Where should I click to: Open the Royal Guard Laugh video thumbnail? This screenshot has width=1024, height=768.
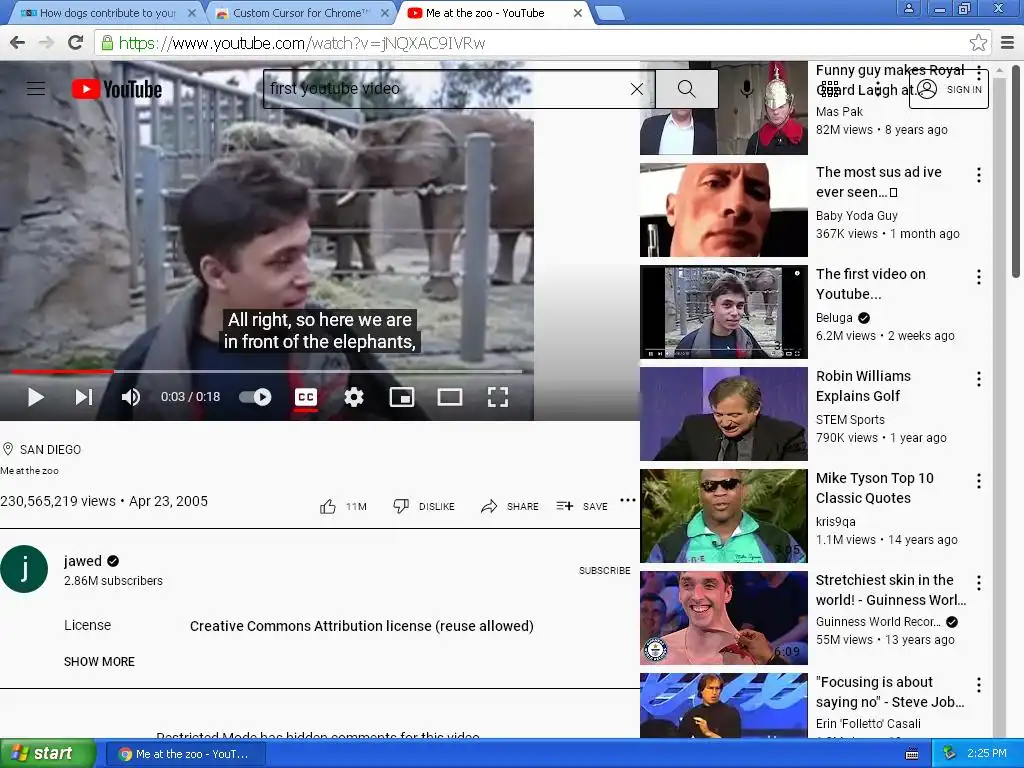pyautogui.click(x=724, y=108)
